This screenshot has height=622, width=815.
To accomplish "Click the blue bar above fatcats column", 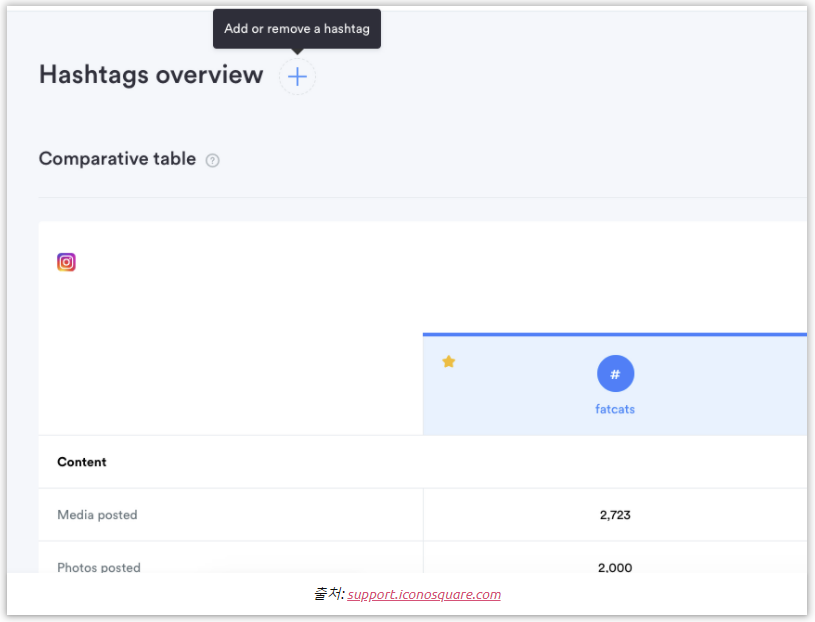I will tap(615, 334).
